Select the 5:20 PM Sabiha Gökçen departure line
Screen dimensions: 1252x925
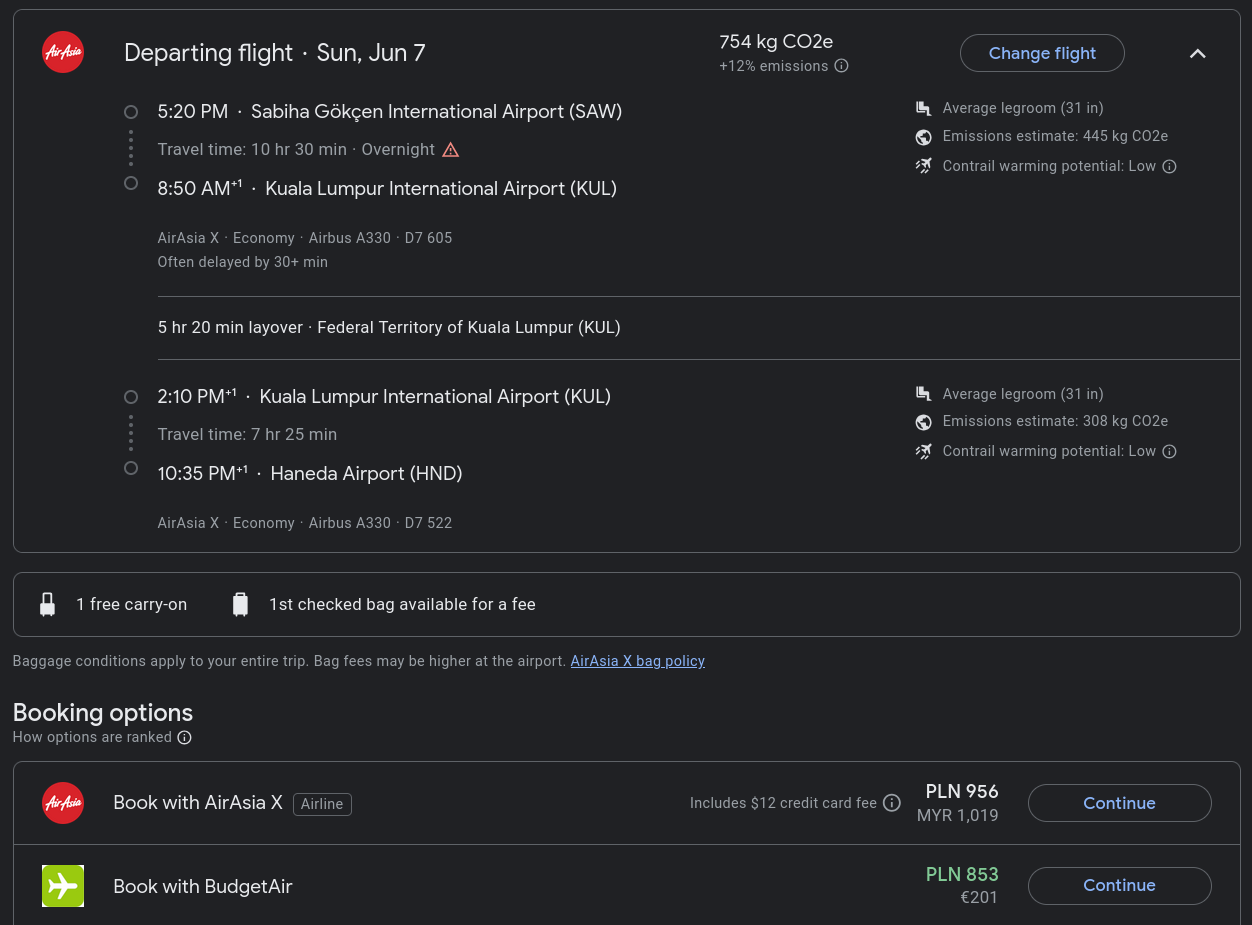coord(390,111)
